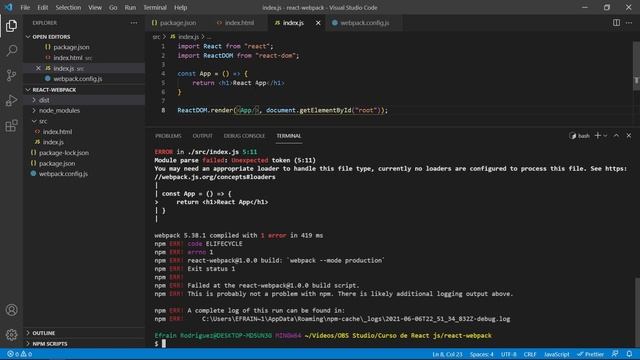Click the VS Code logo icon
640x360 pixels.
pyautogui.click(x=8, y=7)
